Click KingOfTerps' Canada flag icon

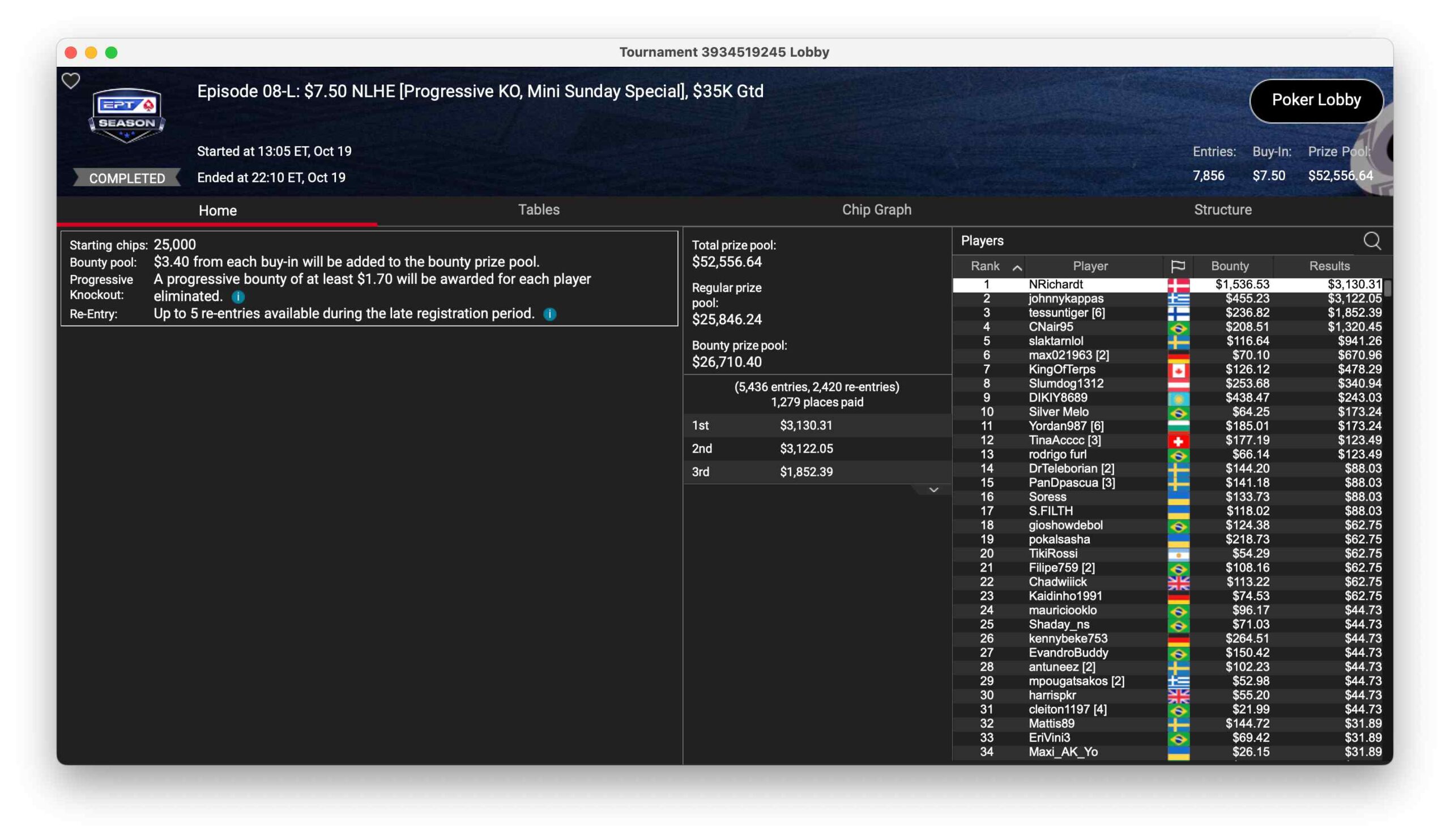coord(1178,370)
